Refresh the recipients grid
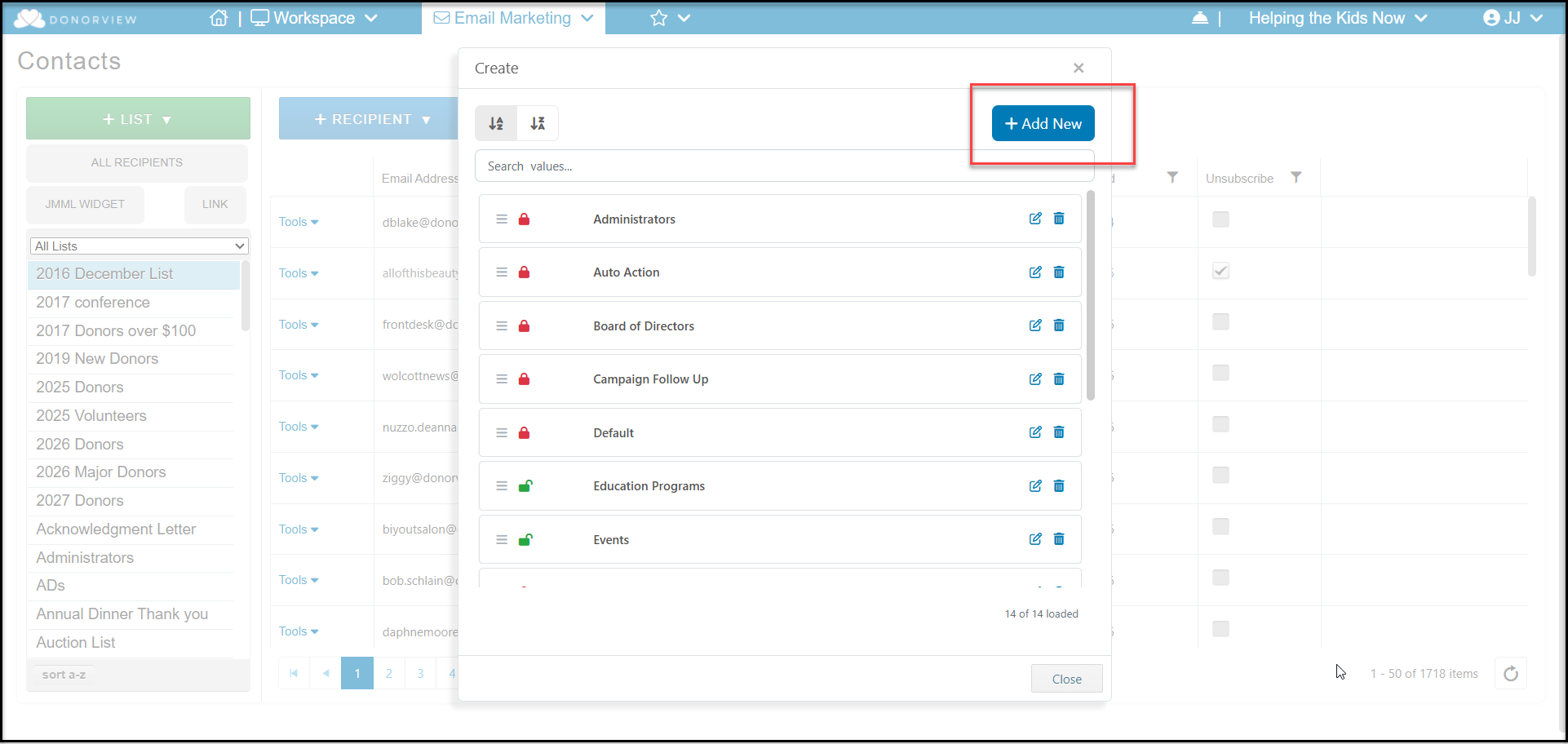The image size is (1568, 744). (1511, 674)
